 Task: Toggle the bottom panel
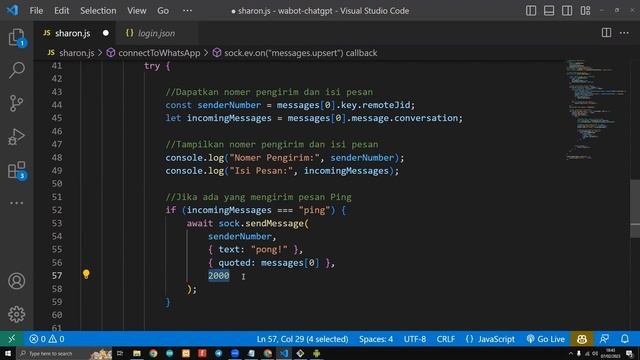tap(549, 11)
